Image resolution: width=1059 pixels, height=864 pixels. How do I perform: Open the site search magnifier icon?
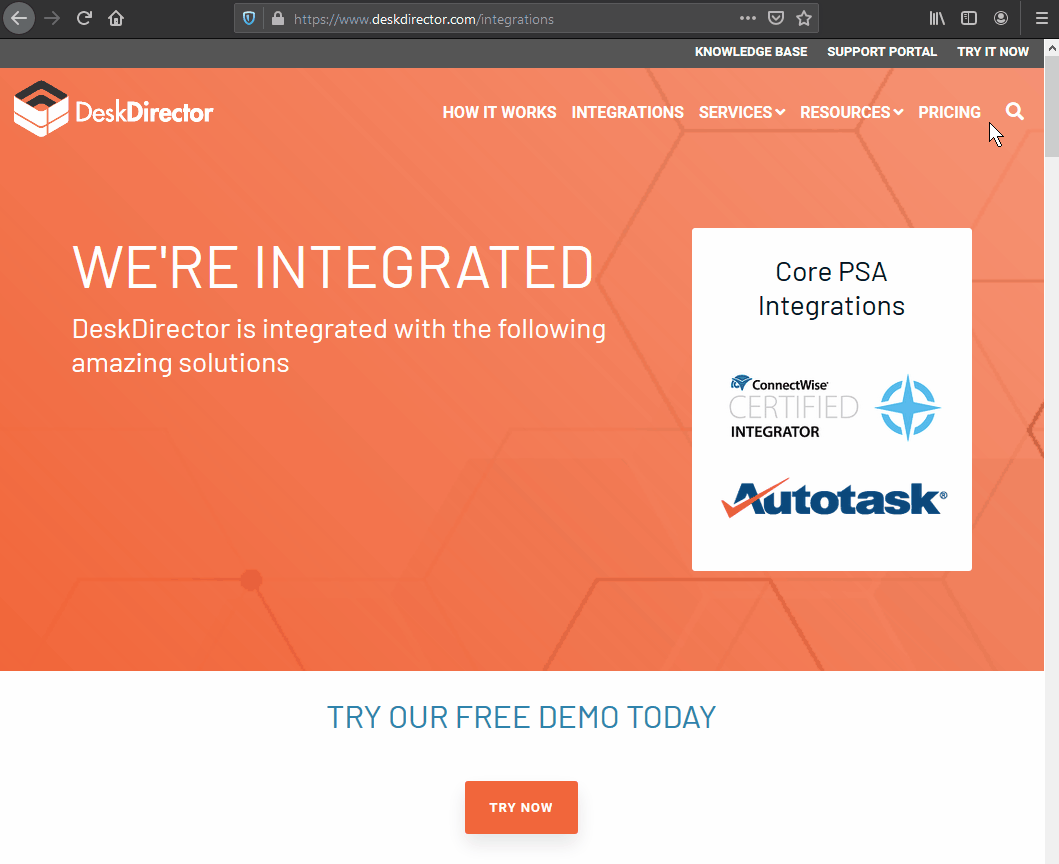point(1014,111)
